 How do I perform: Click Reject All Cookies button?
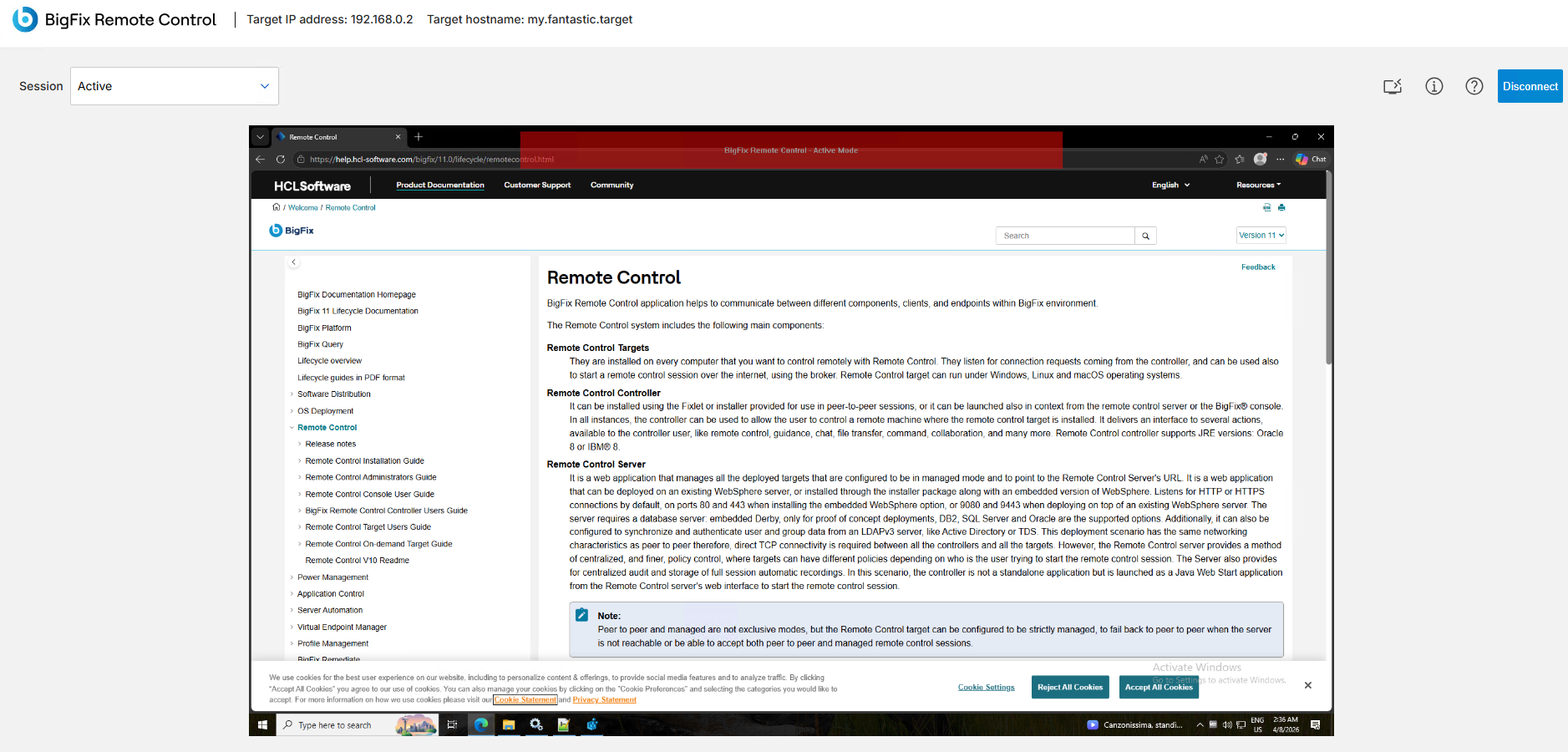1070,687
